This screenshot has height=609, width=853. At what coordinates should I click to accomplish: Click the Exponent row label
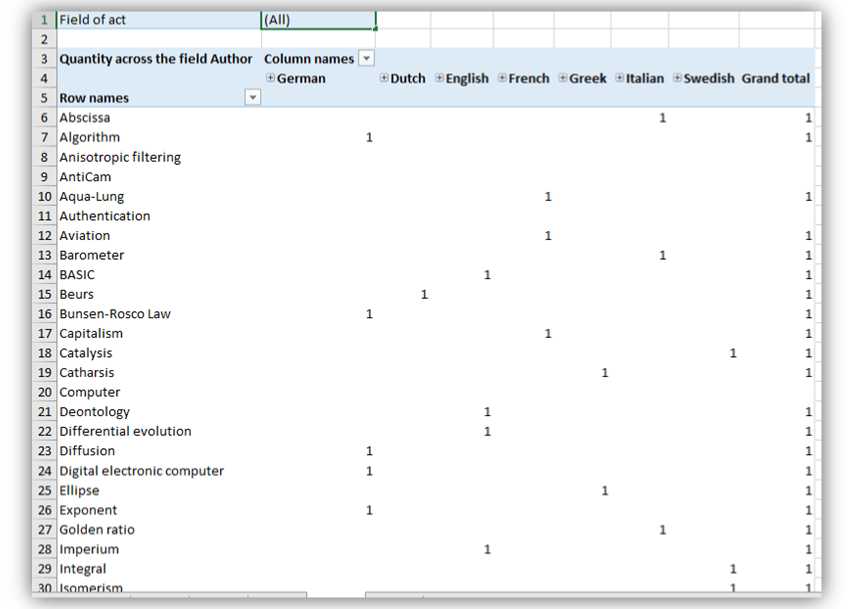88,510
